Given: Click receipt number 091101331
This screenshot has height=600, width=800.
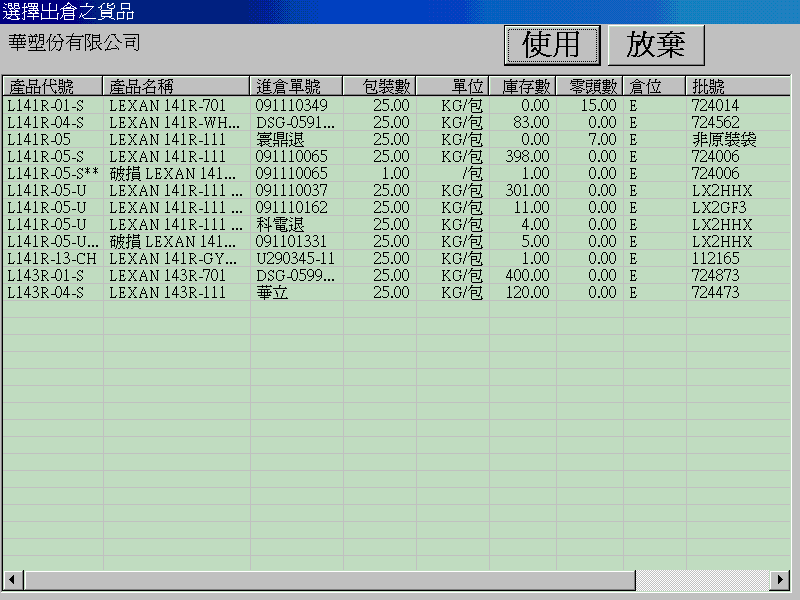Looking at the screenshot, I should pos(291,241).
